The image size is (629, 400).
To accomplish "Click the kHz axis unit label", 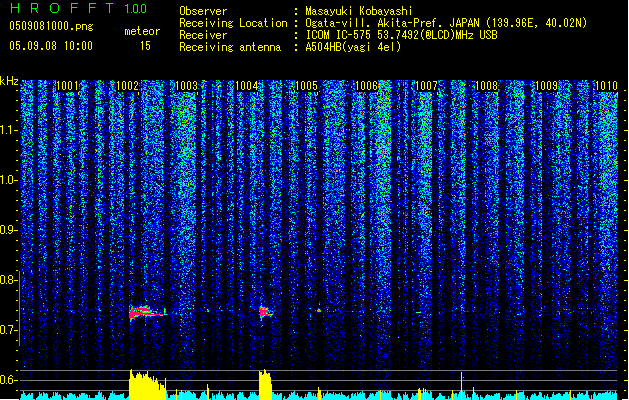I will [x=9, y=81].
